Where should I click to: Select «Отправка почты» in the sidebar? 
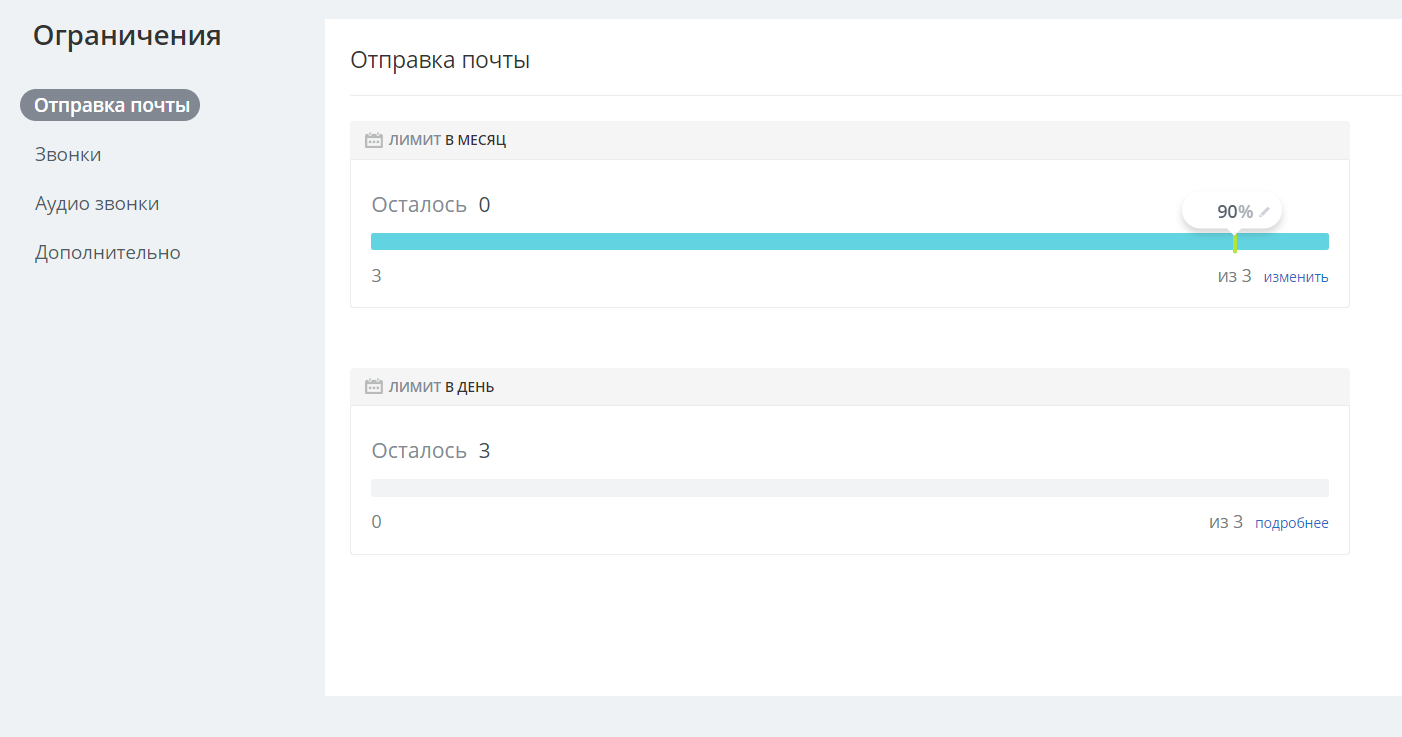tap(110, 105)
